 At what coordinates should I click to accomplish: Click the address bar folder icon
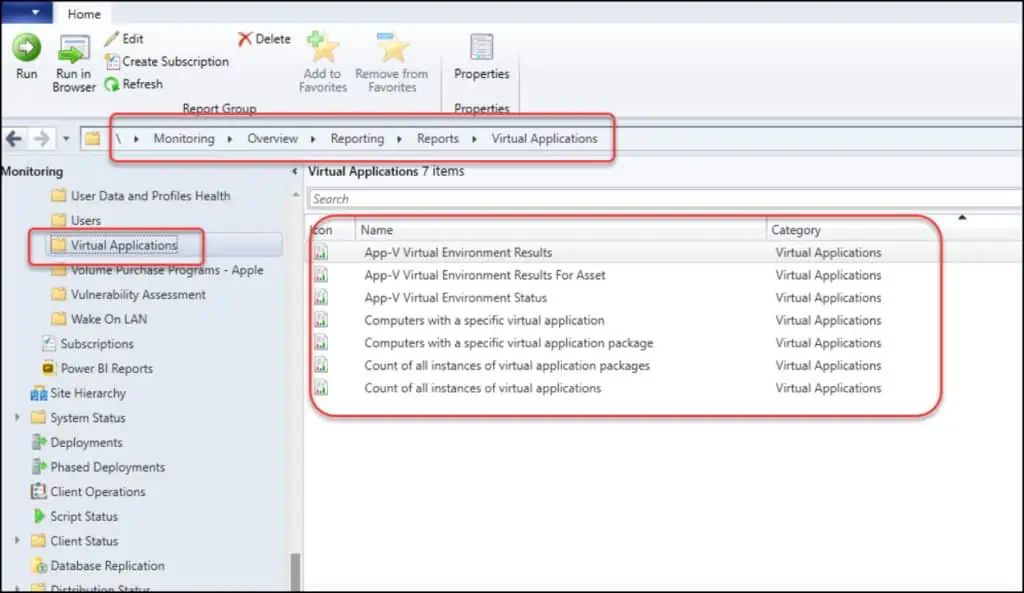(93, 138)
